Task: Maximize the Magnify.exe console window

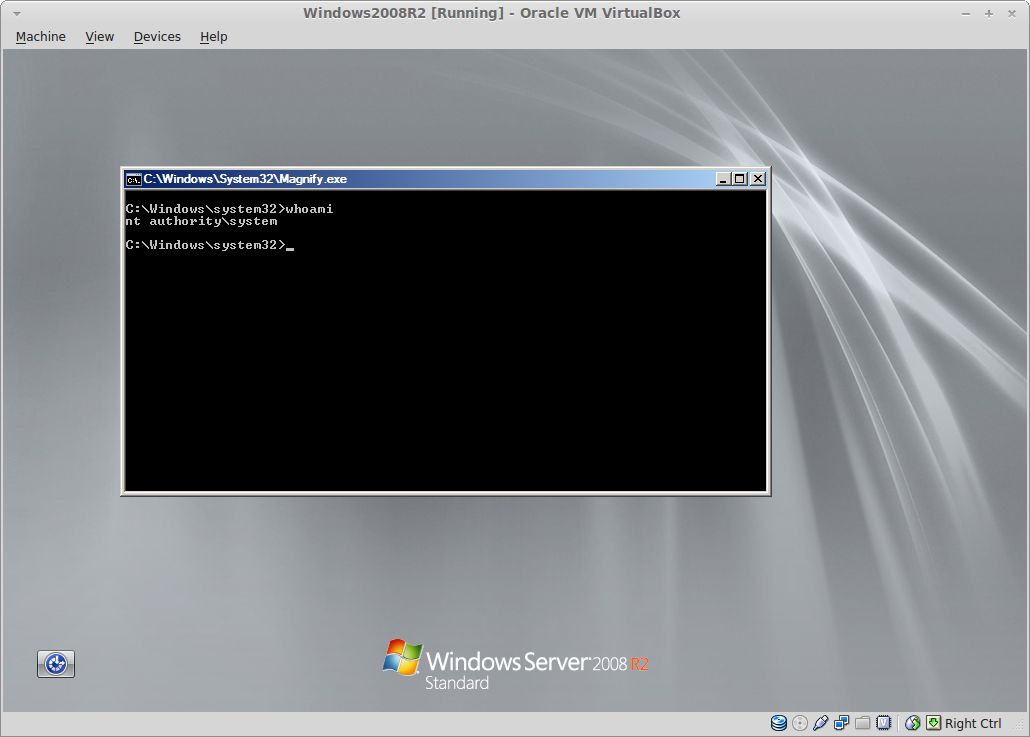Action: (x=740, y=179)
